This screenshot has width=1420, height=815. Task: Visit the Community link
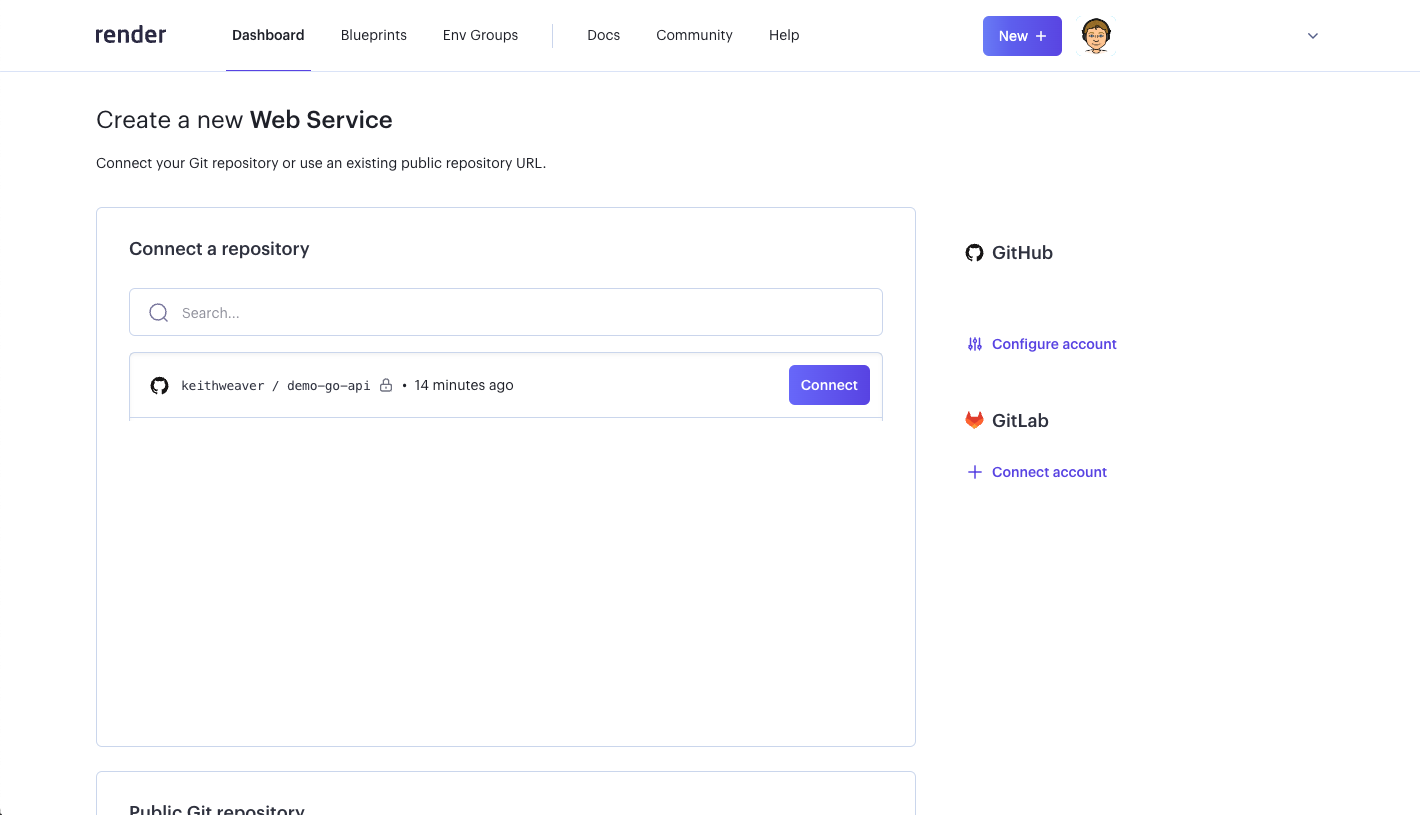[694, 35]
